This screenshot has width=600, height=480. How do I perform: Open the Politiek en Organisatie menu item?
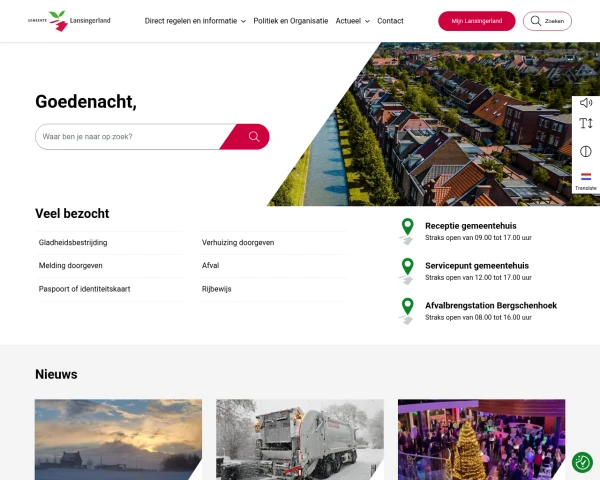(x=291, y=21)
